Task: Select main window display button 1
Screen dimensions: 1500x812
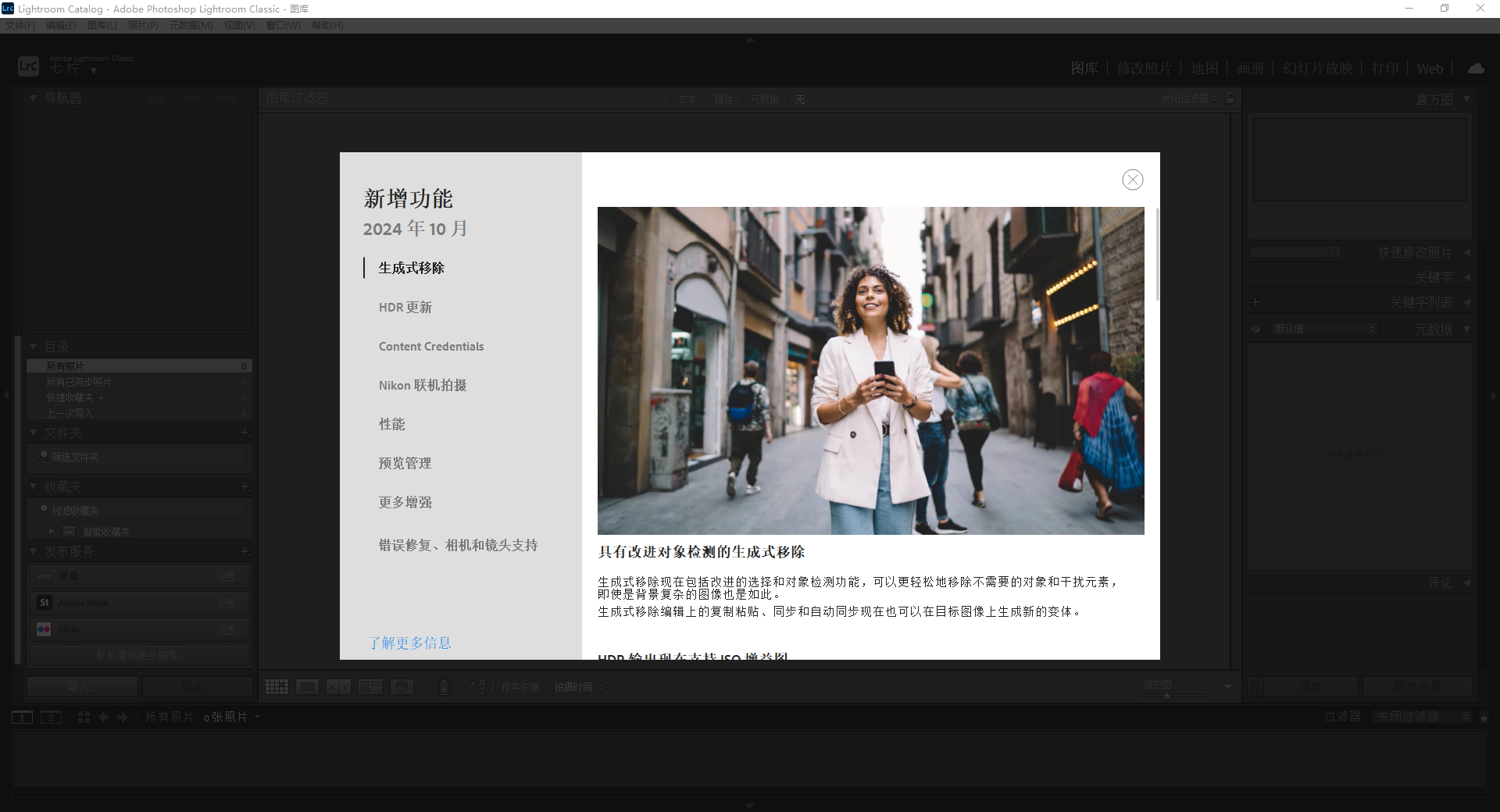Action: (22, 717)
